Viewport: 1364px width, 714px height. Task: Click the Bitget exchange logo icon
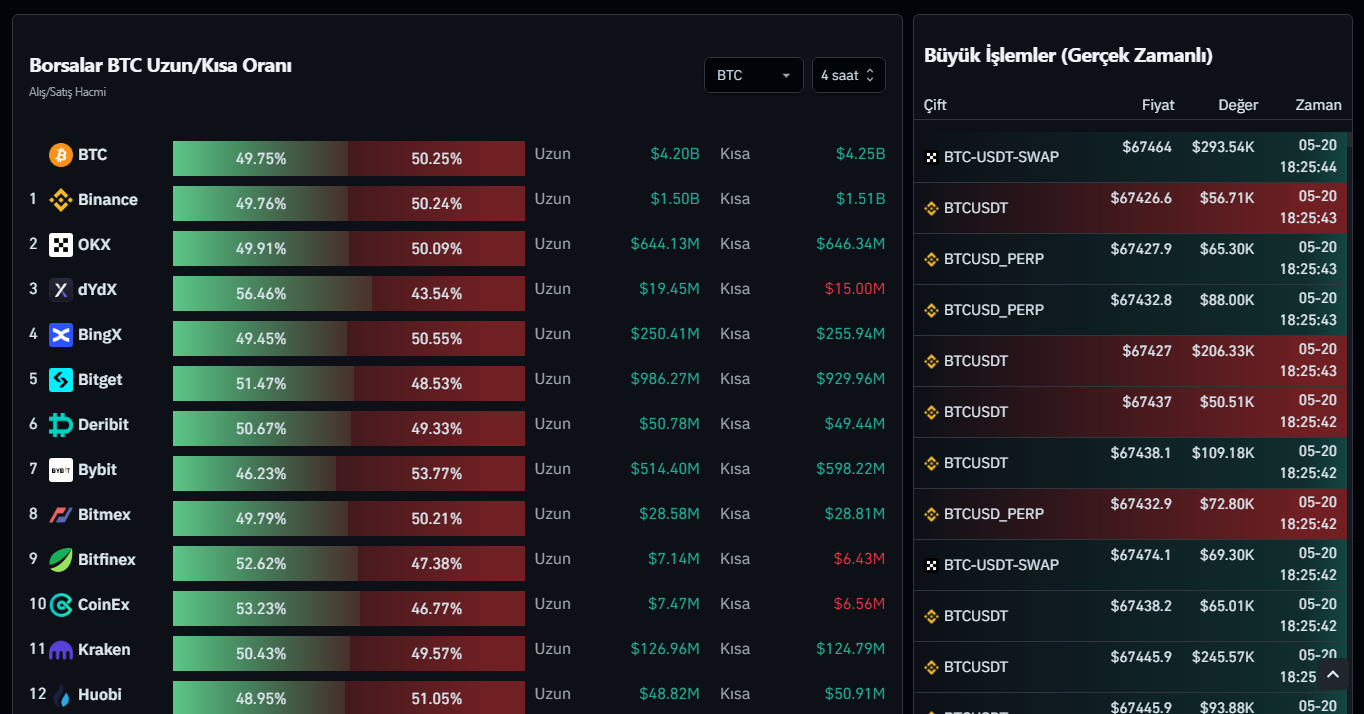61,380
